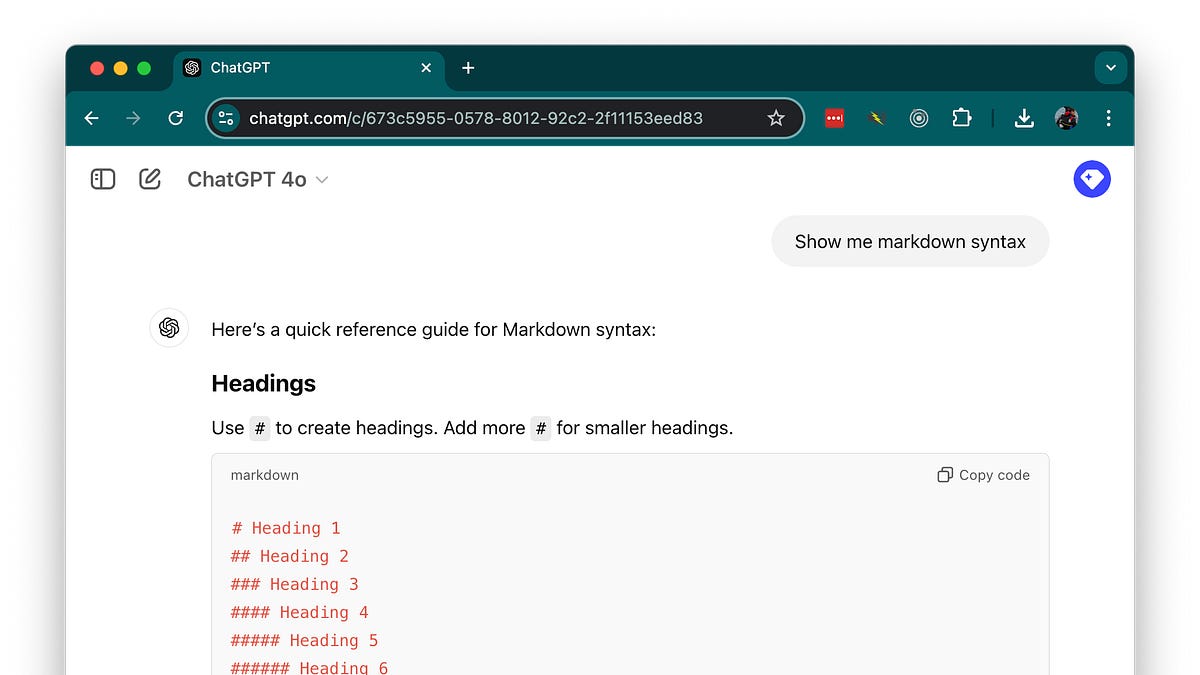Click the blue diamond upgrade icon
The height and width of the screenshot is (675, 1200).
(x=1092, y=179)
